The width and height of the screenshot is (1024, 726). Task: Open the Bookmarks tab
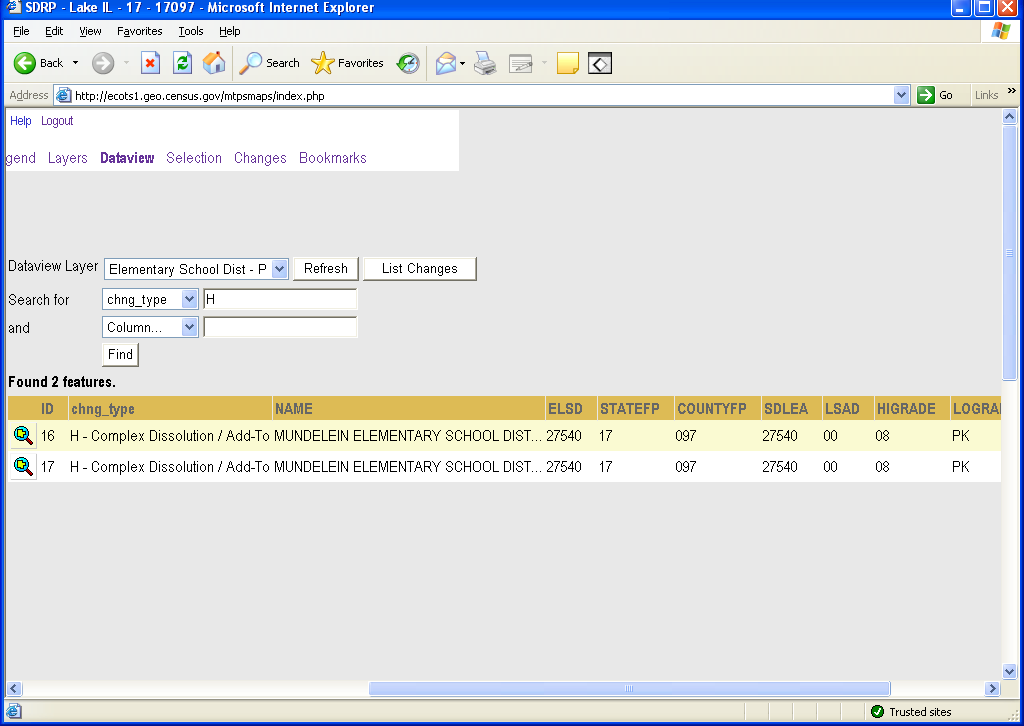click(x=332, y=158)
